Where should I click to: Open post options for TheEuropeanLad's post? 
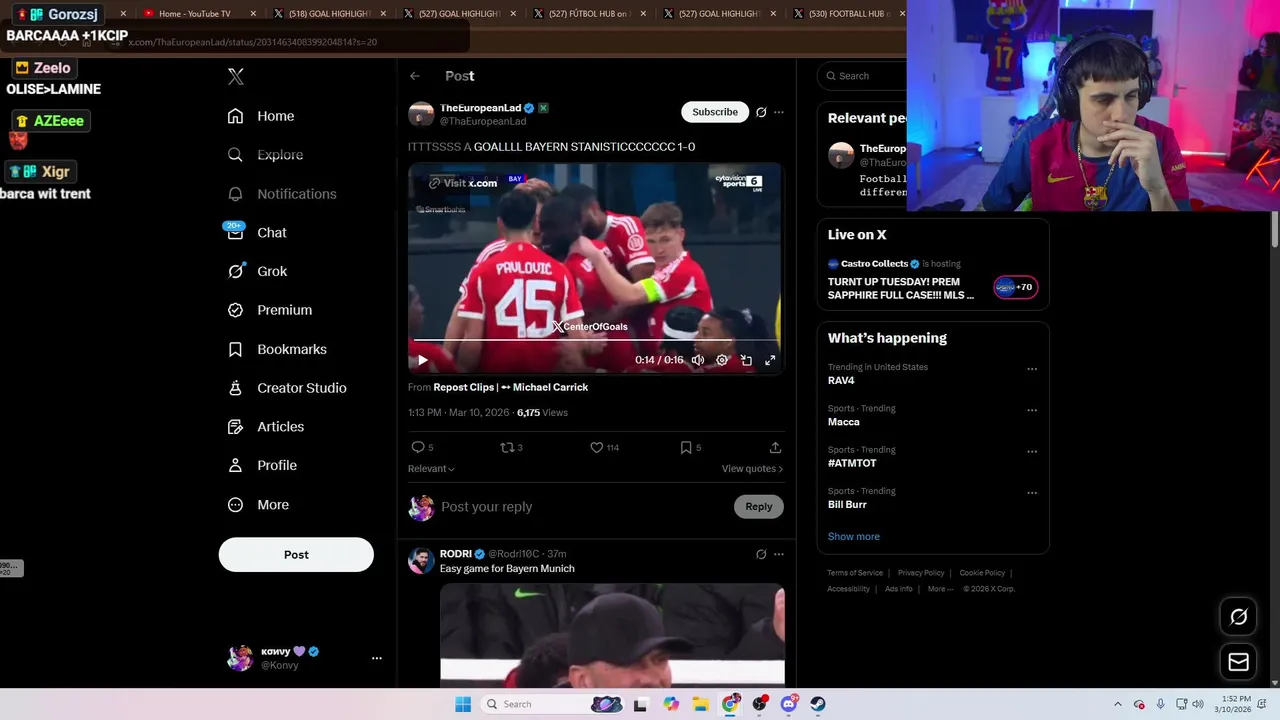(779, 112)
